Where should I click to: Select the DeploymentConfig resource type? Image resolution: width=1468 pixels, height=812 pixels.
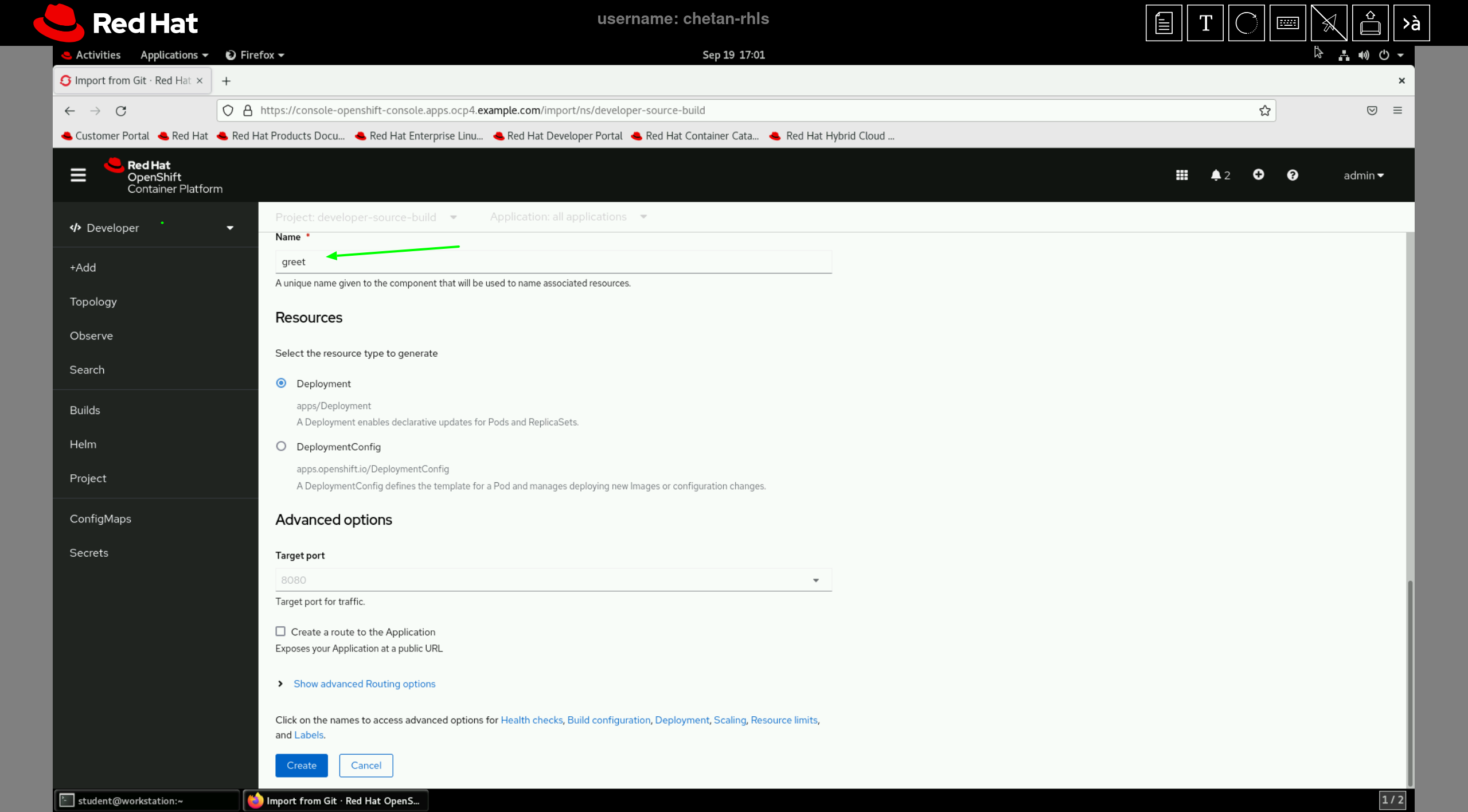tap(281, 446)
